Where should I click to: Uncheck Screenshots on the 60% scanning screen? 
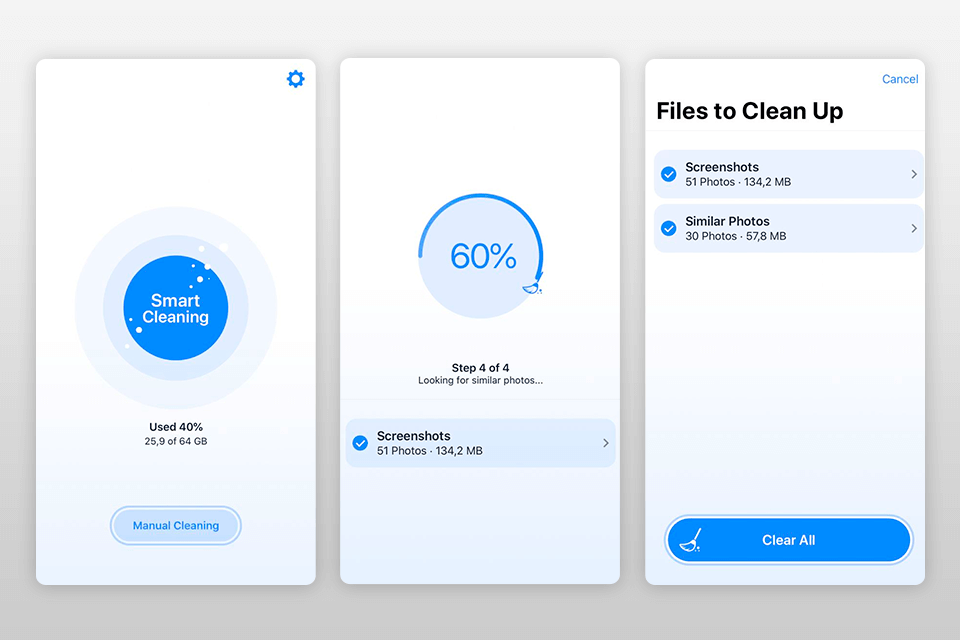(x=360, y=443)
